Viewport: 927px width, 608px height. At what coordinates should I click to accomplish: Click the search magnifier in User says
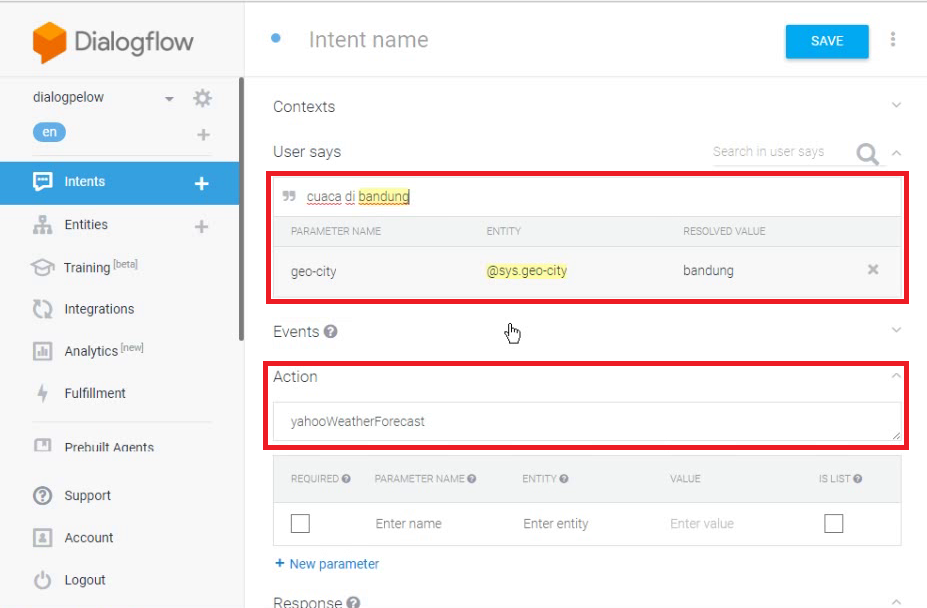coord(867,153)
